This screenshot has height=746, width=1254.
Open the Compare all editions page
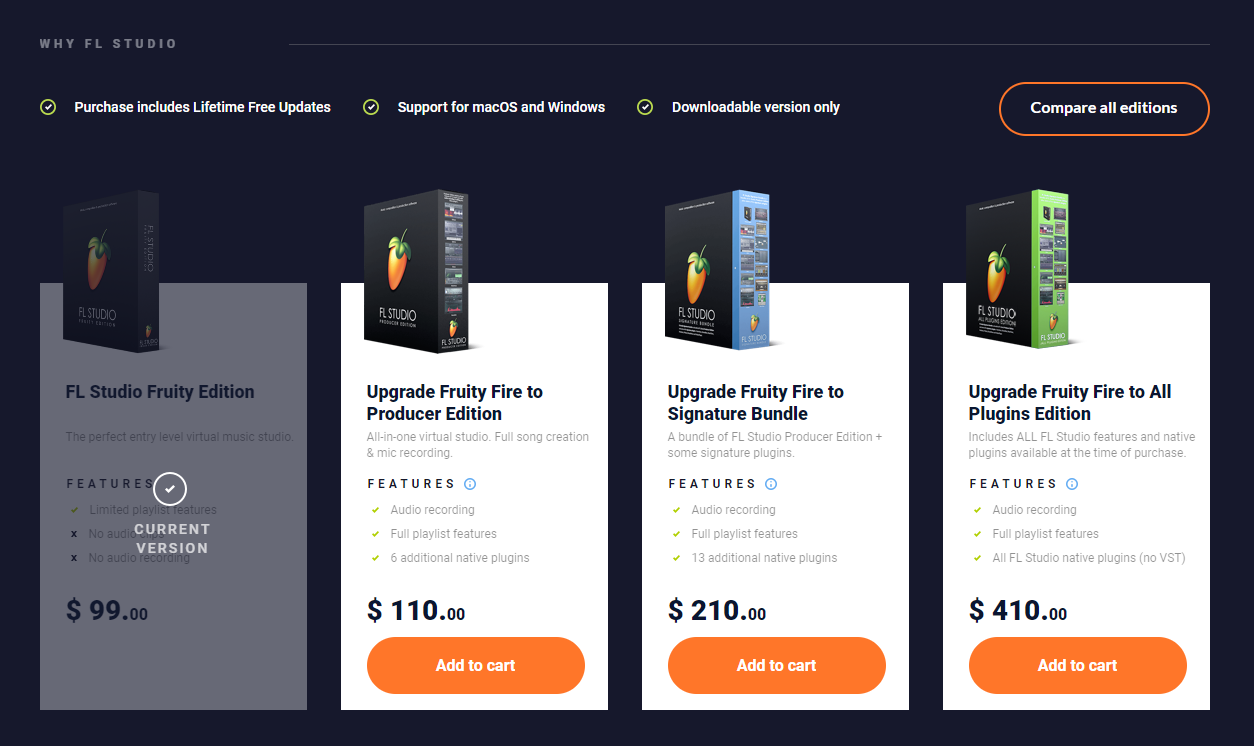pos(1104,108)
